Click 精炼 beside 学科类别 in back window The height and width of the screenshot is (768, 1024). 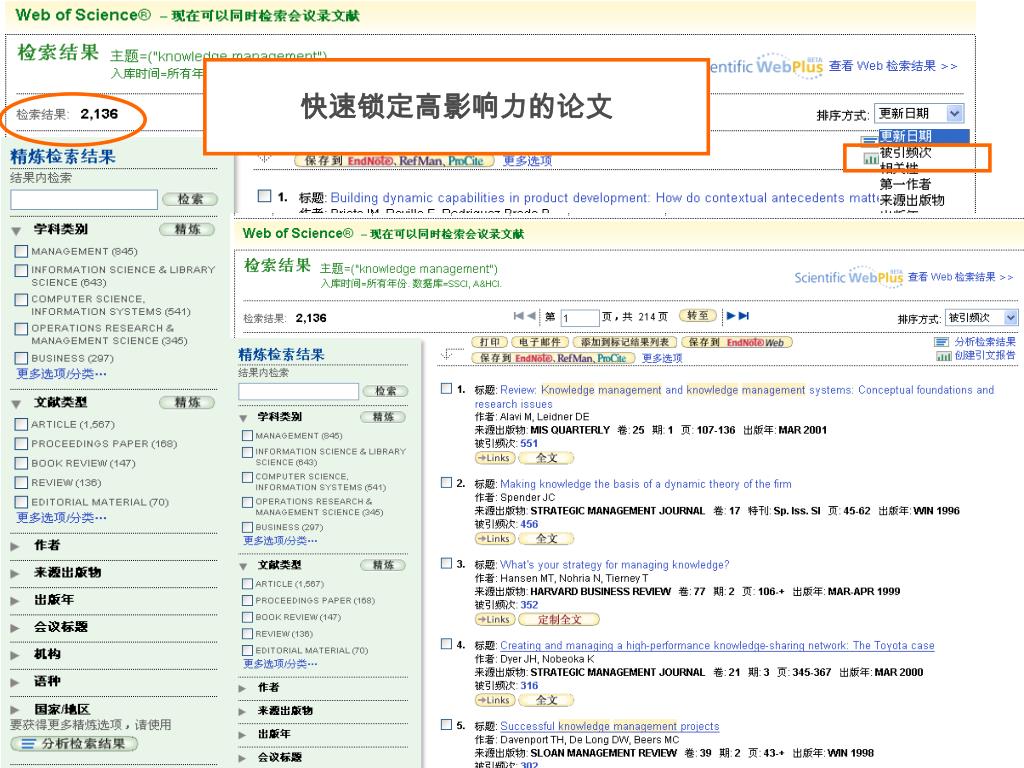[188, 229]
